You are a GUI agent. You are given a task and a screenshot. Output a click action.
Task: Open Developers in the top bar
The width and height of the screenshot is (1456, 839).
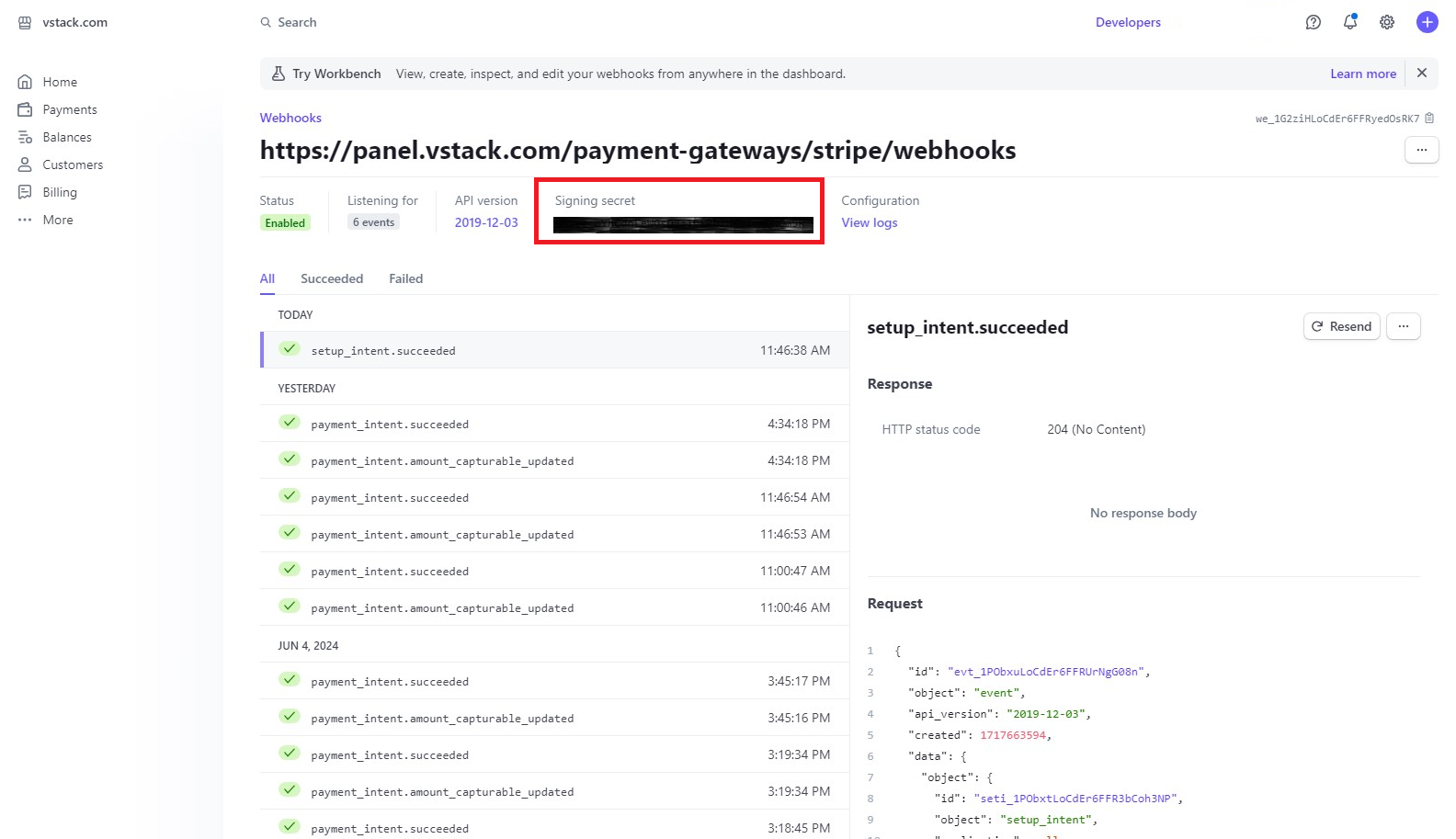coord(1128,22)
